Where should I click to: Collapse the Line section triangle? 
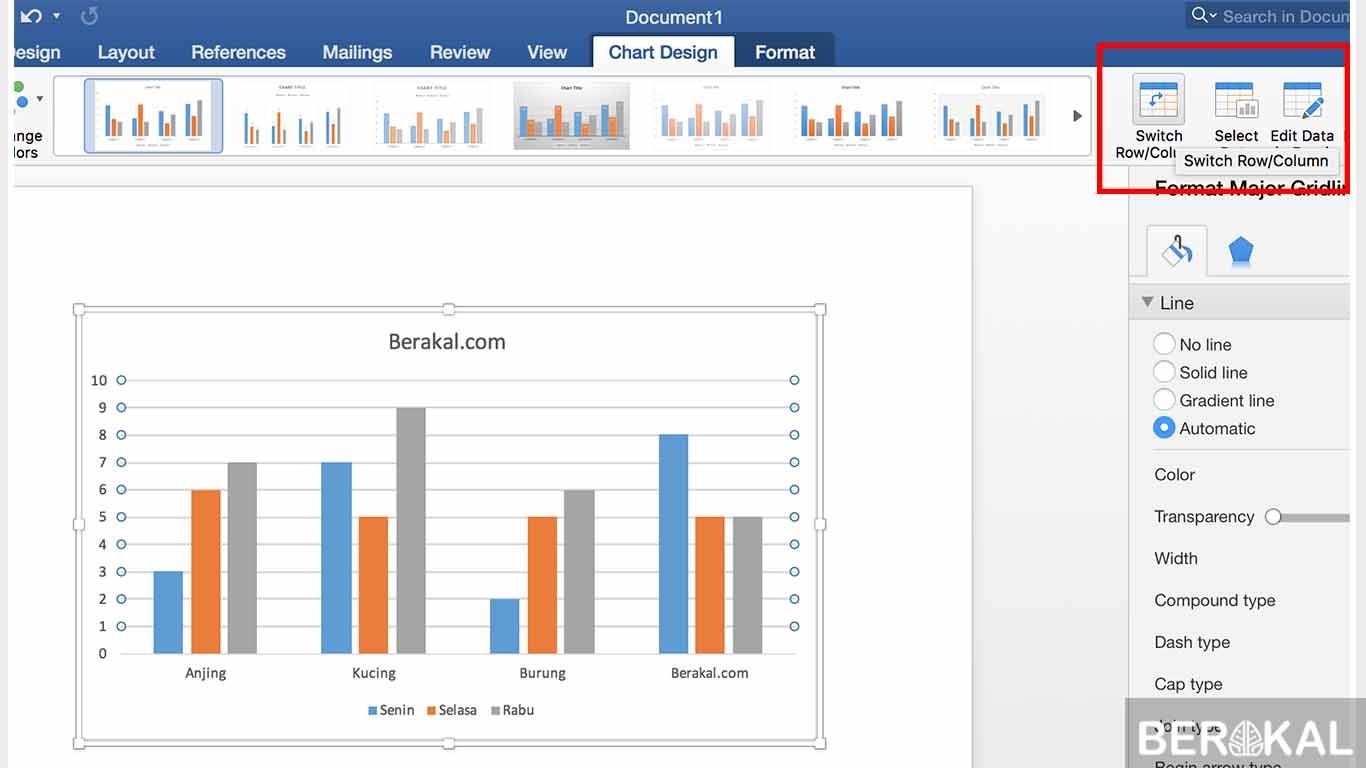click(1148, 302)
